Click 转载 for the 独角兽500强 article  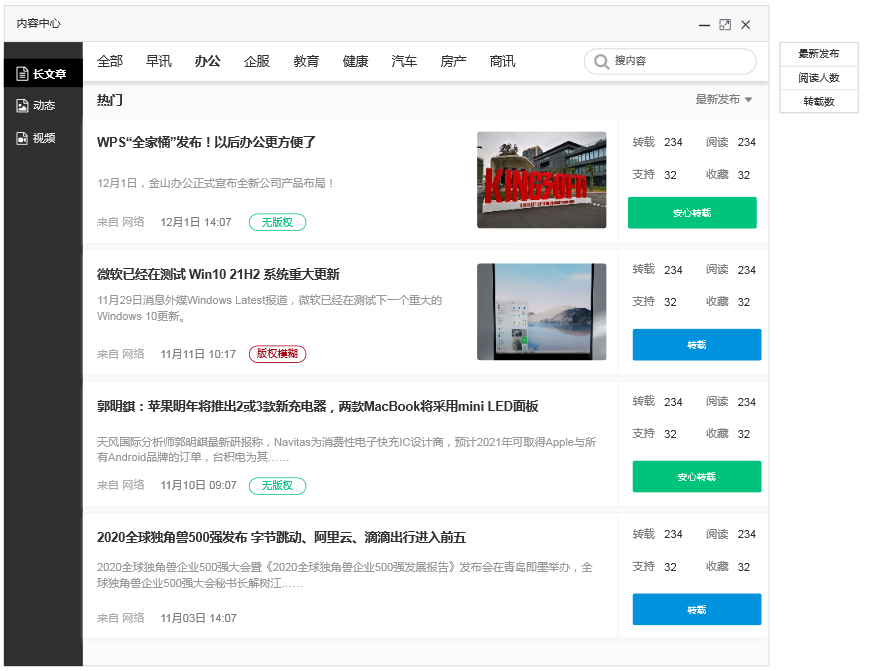[x=697, y=609]
